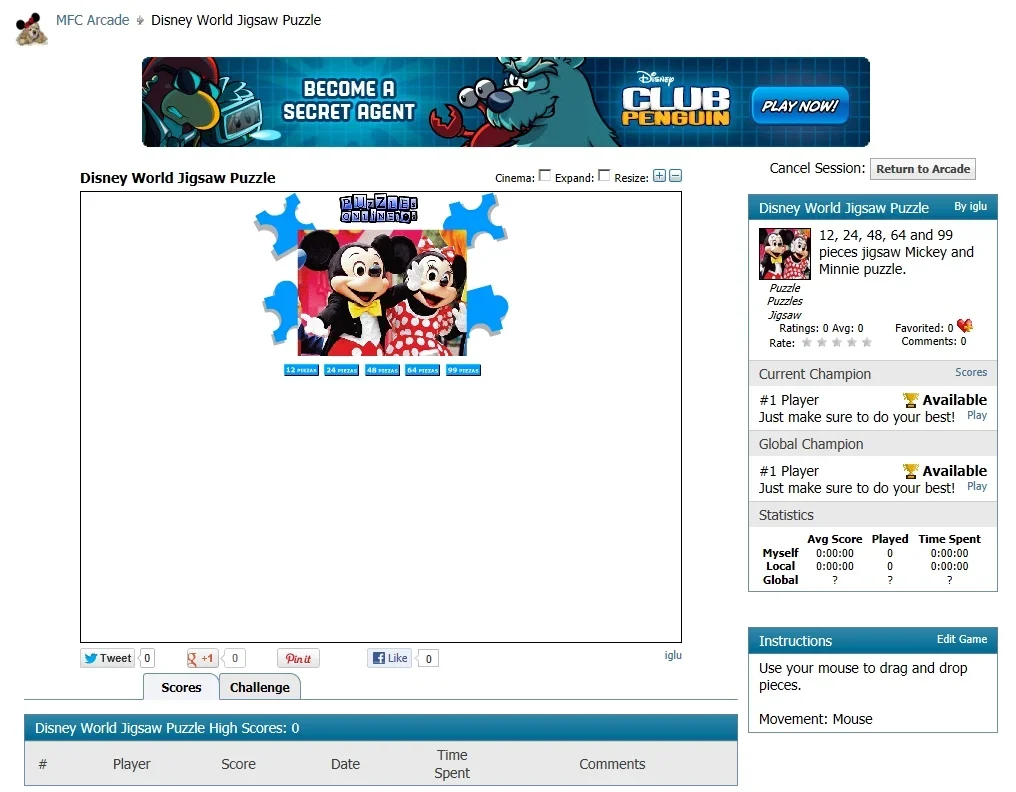Screen dimensions: 1016x792
Task: Click the 'Local' statistics row label
Action: pyautogui.click(x=780, y=566)
